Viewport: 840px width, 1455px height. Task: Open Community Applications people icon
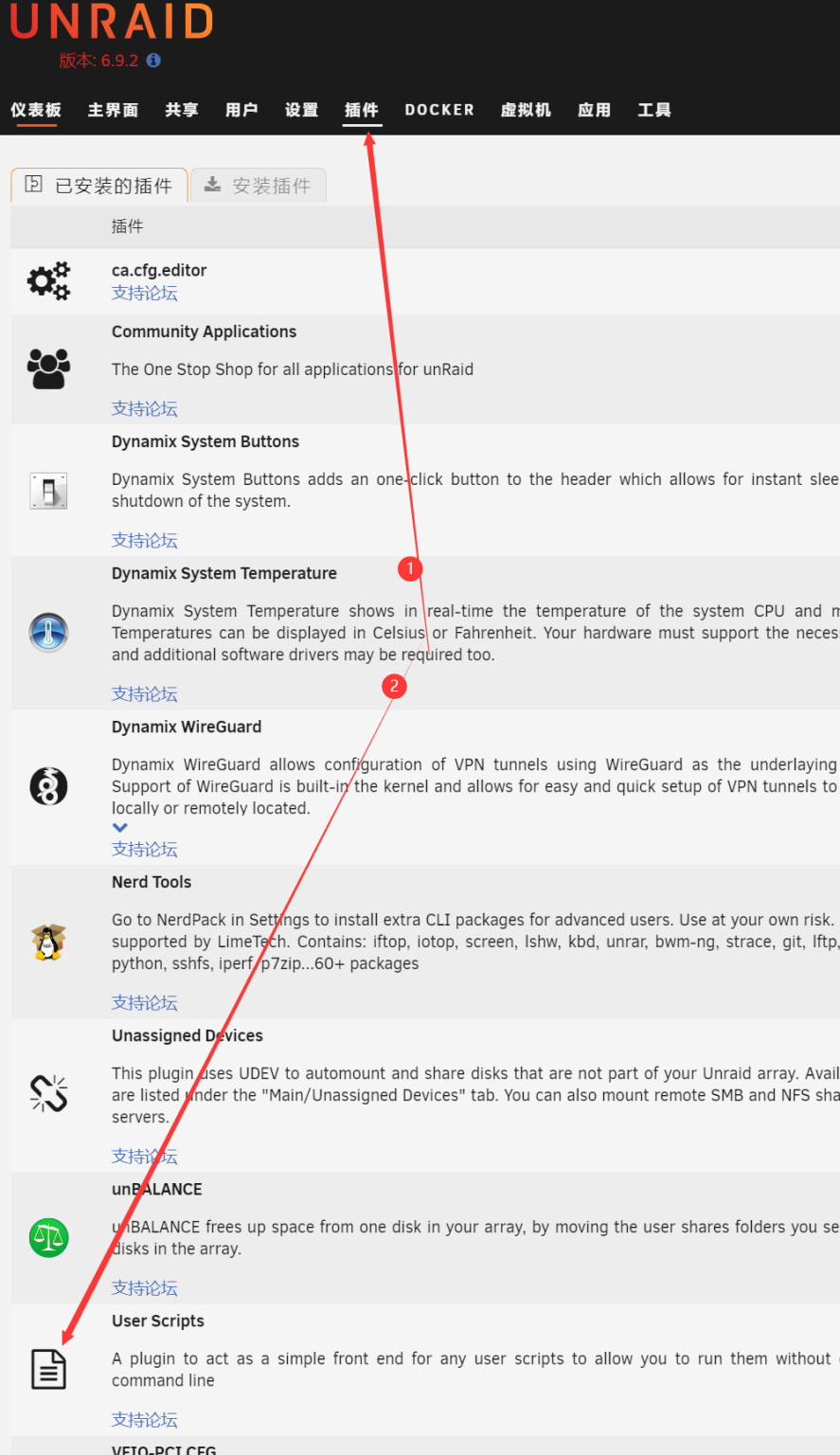(x=48, y=369)
